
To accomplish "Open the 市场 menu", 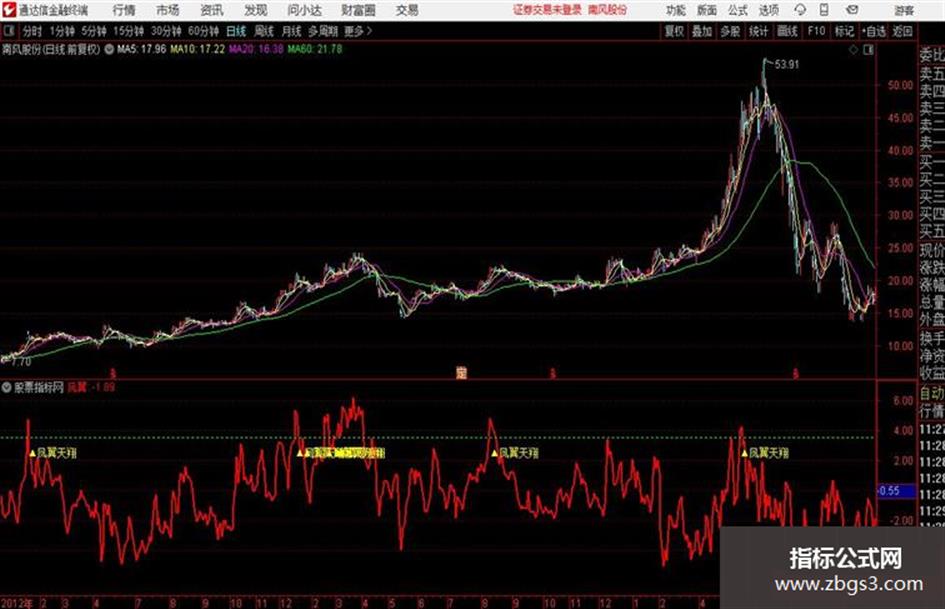I will [x=168, y=10].
